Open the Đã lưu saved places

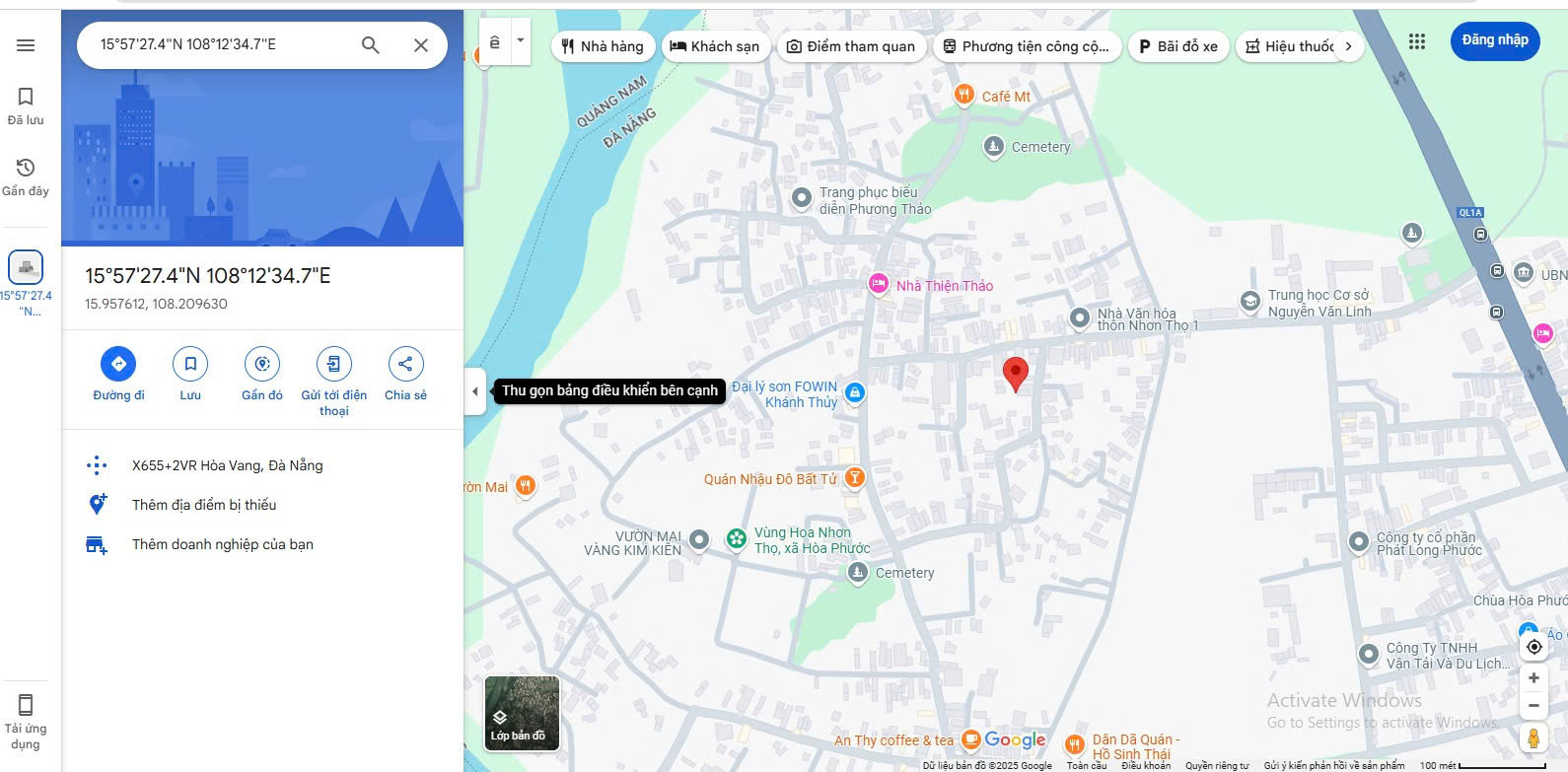coord(26,106)
